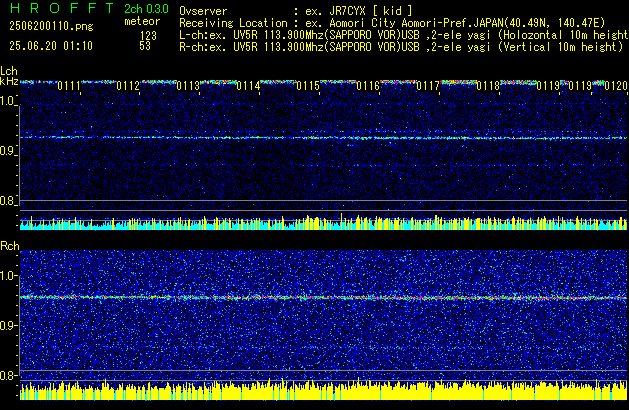Click the Lch cyan-yellow level bar graph
This screenshot has height=410, width=629.
323,222
